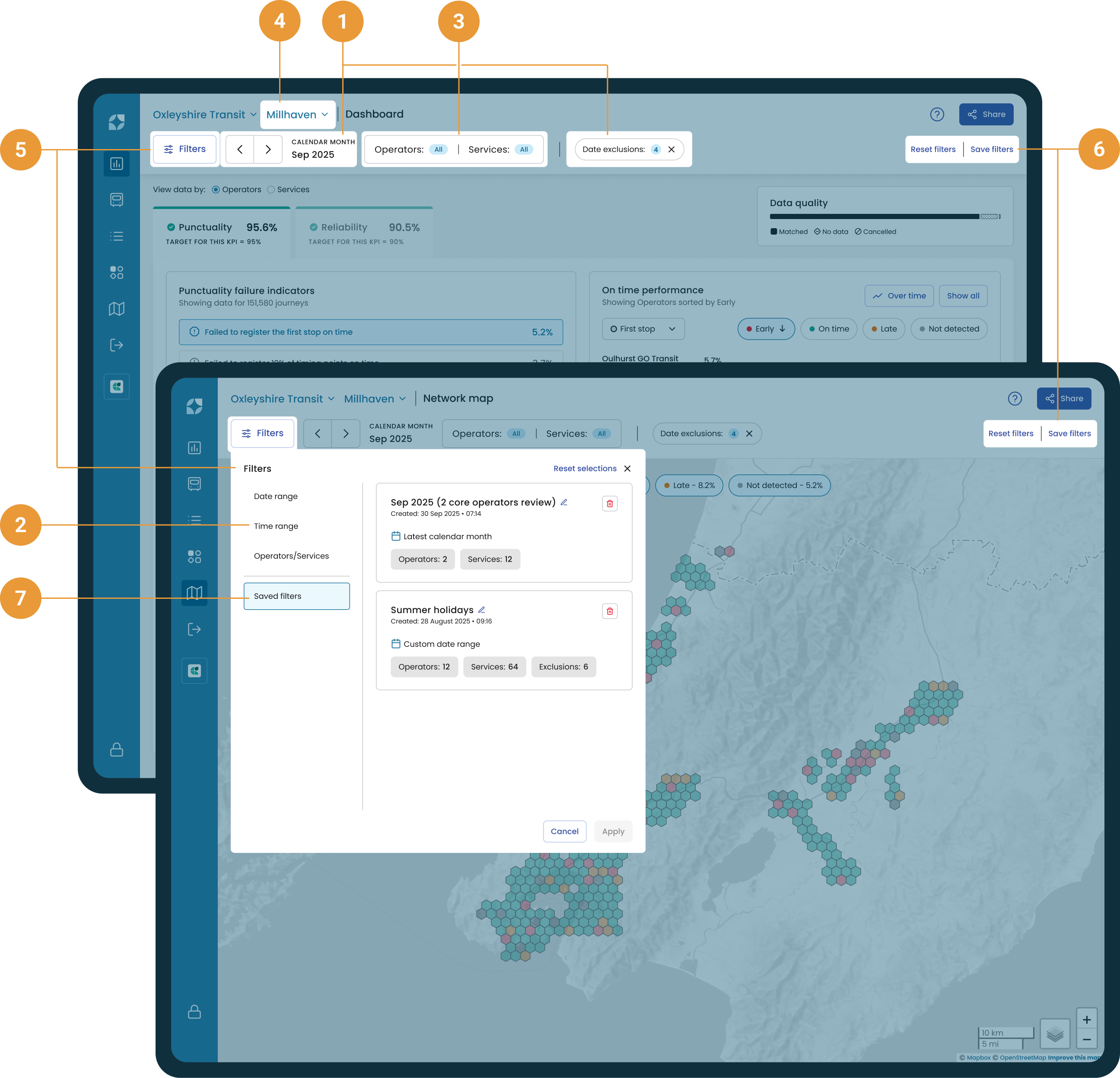This screenshot has width=1120, height=1078.
Task: Click the help question mark icon on the Dashboard
Action: click(x=936, y=114)
